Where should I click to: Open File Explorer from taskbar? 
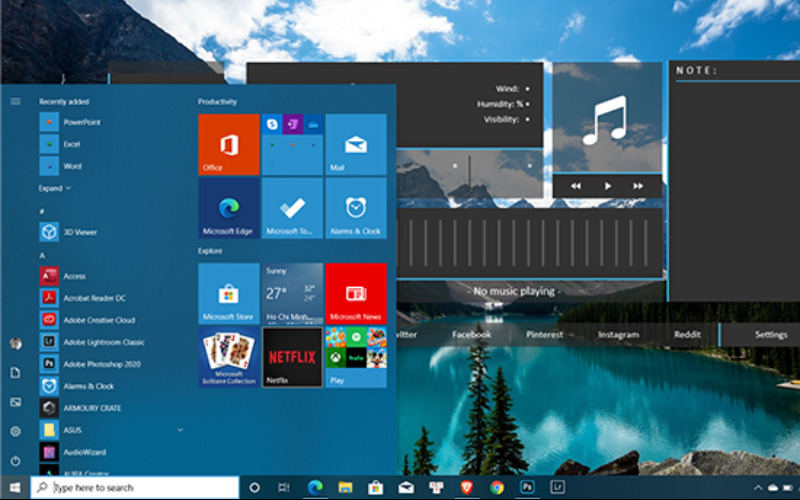(x=345, y=488)
